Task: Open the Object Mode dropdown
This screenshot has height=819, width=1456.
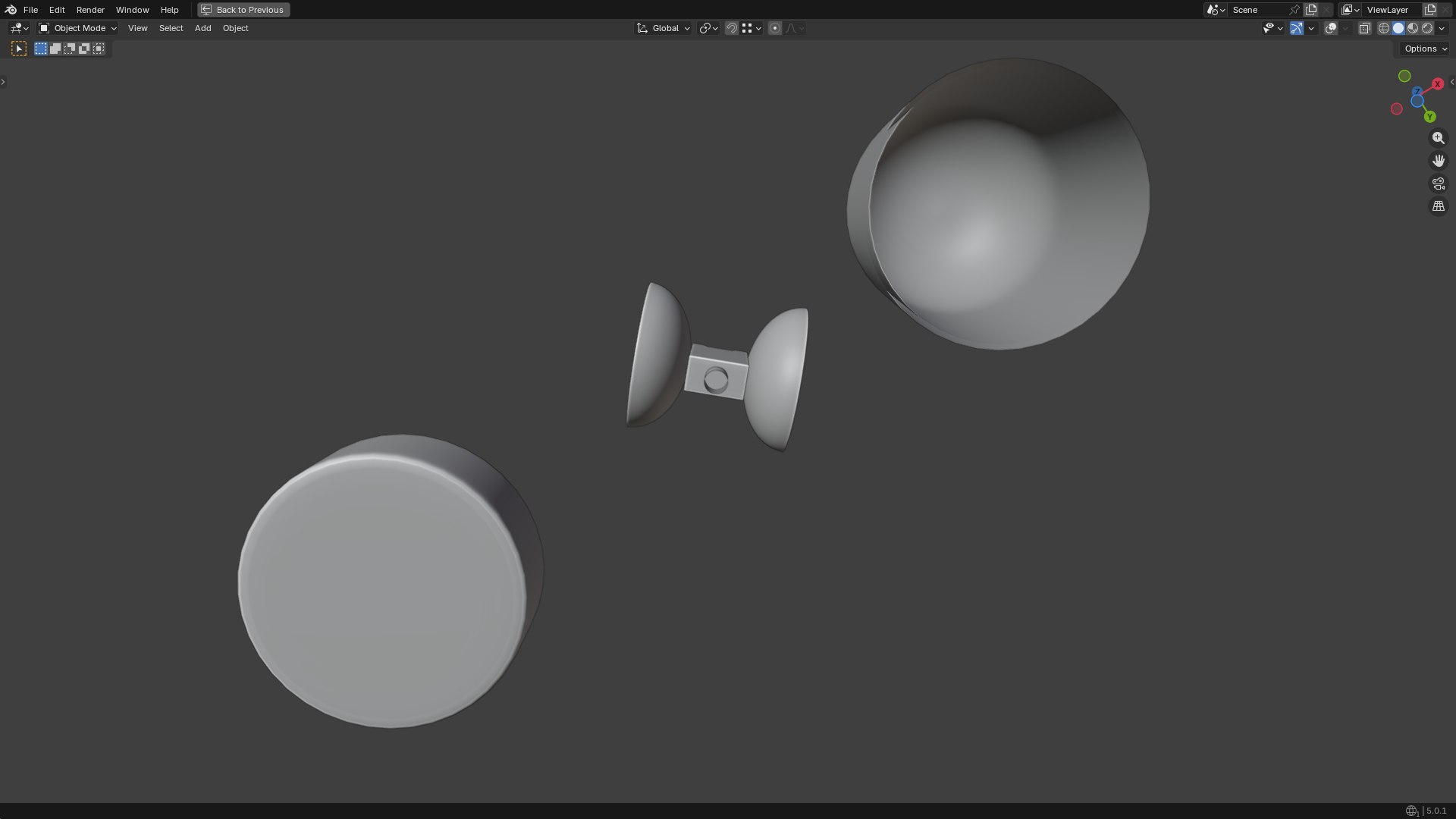Action: (x=77, y=28)
